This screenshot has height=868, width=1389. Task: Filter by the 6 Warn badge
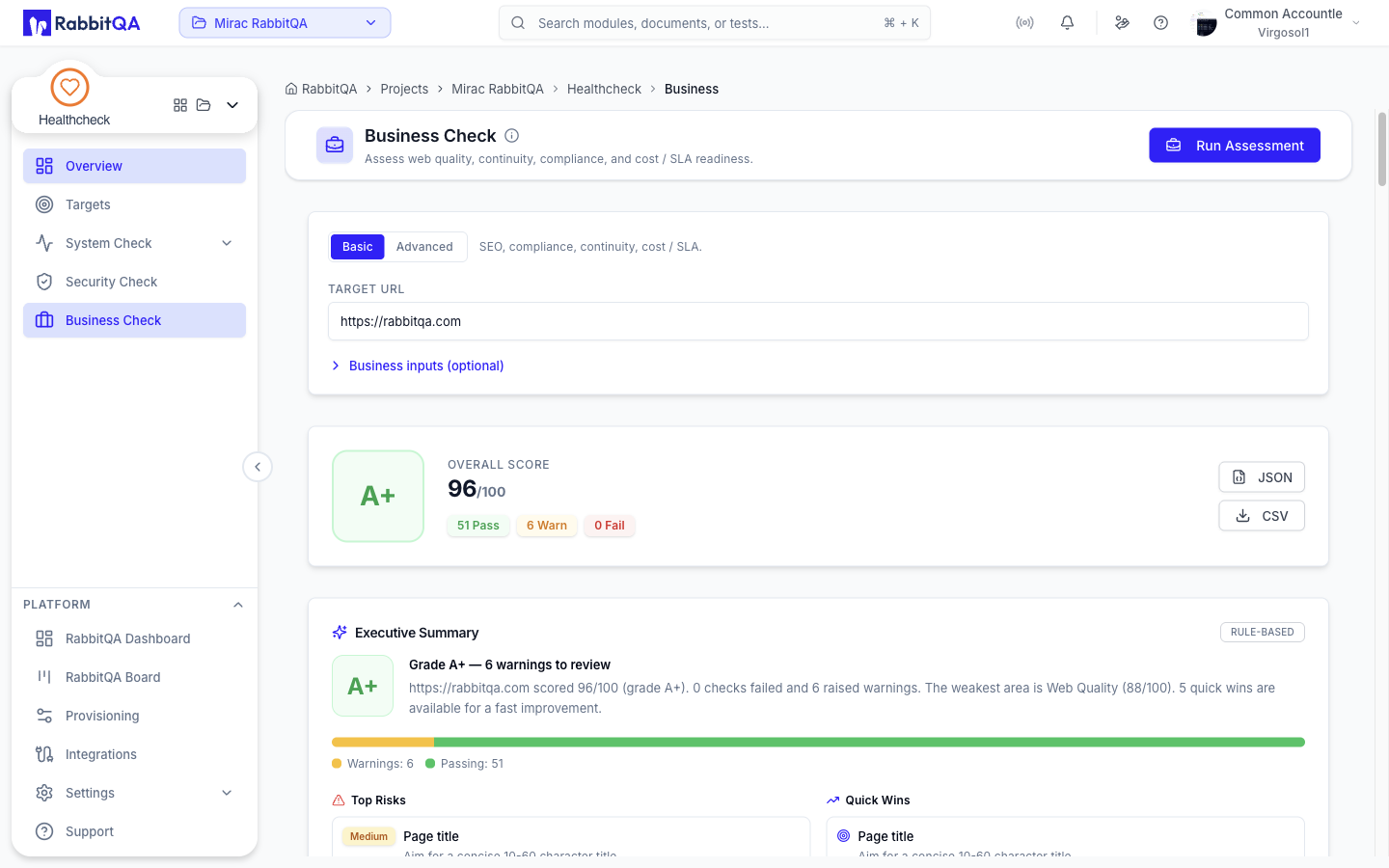point(547,526)
